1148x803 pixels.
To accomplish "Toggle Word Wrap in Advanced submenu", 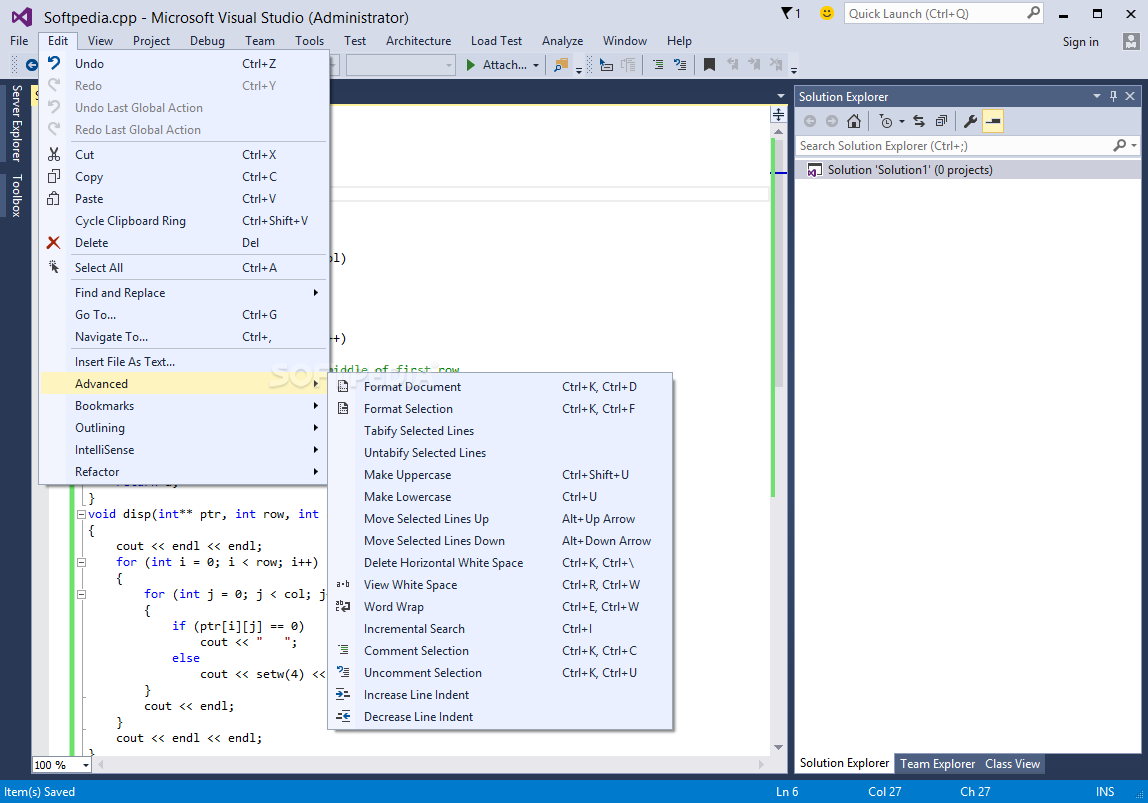I will 500,607.
